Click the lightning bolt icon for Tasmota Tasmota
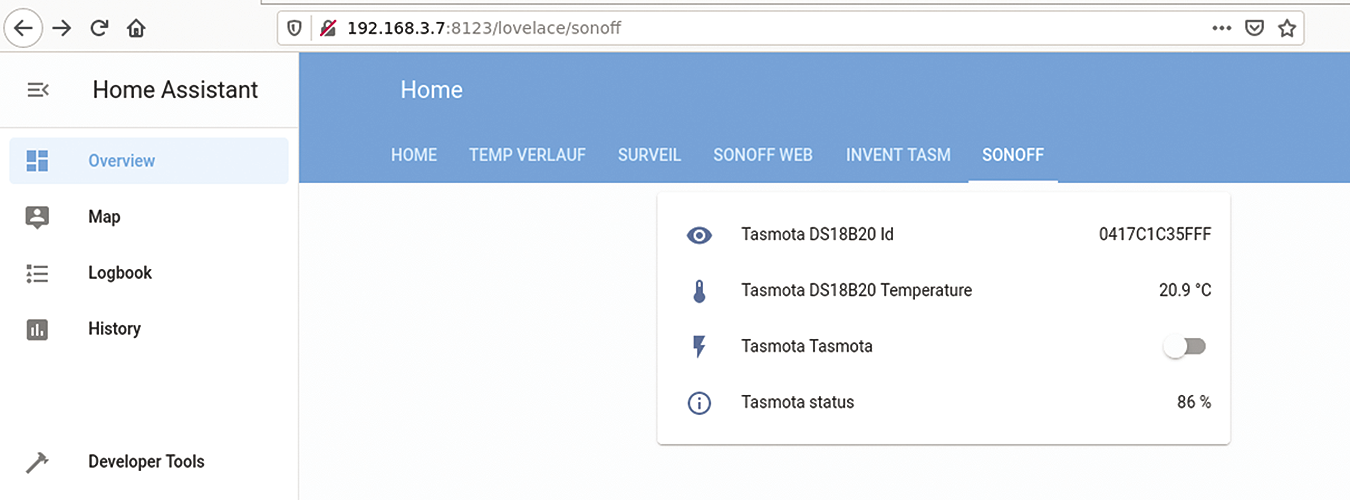Viewport: 1350px width, 500px height. pos(699,347)
